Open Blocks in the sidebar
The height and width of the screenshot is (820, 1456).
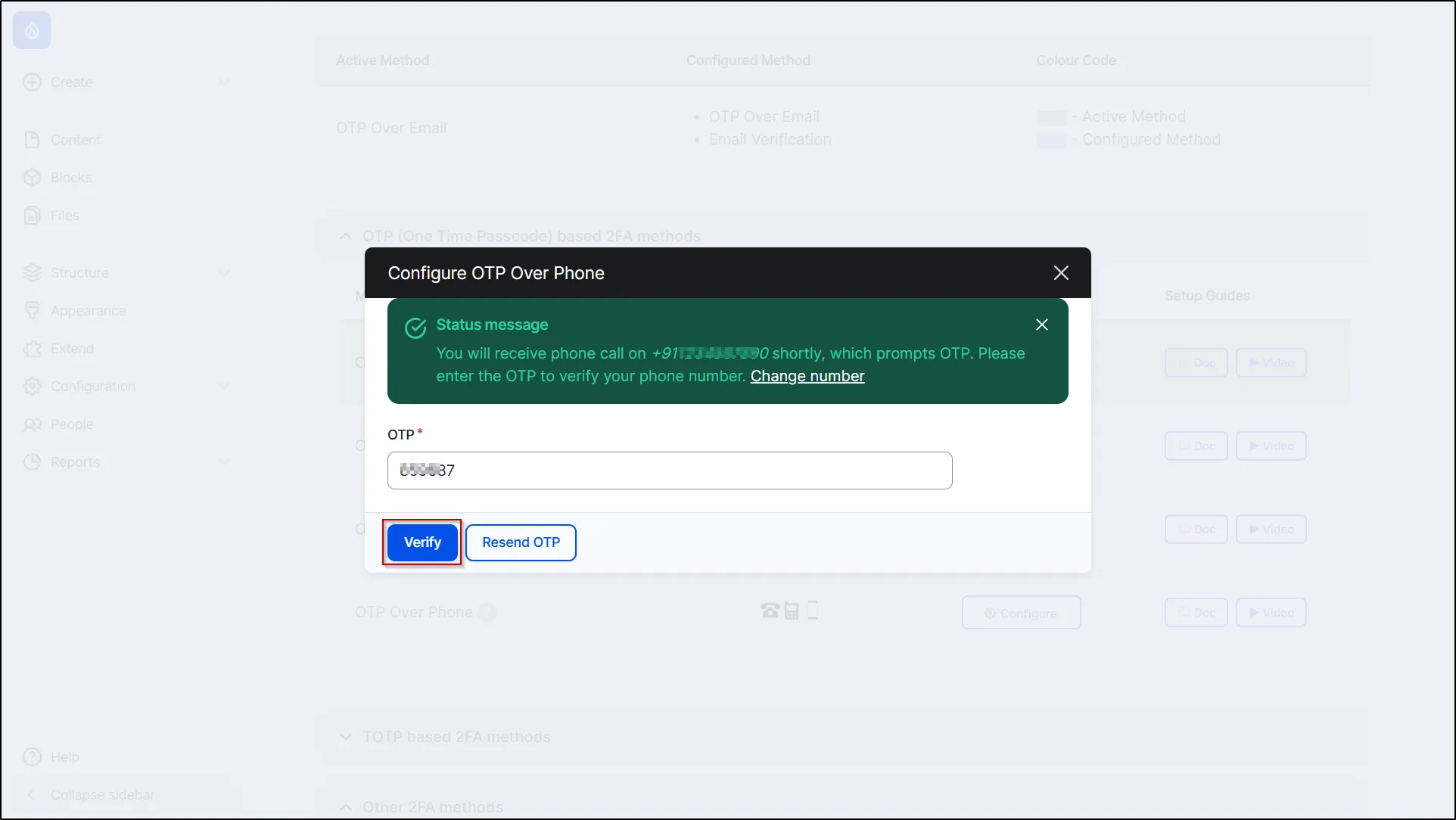pos(71,178)
